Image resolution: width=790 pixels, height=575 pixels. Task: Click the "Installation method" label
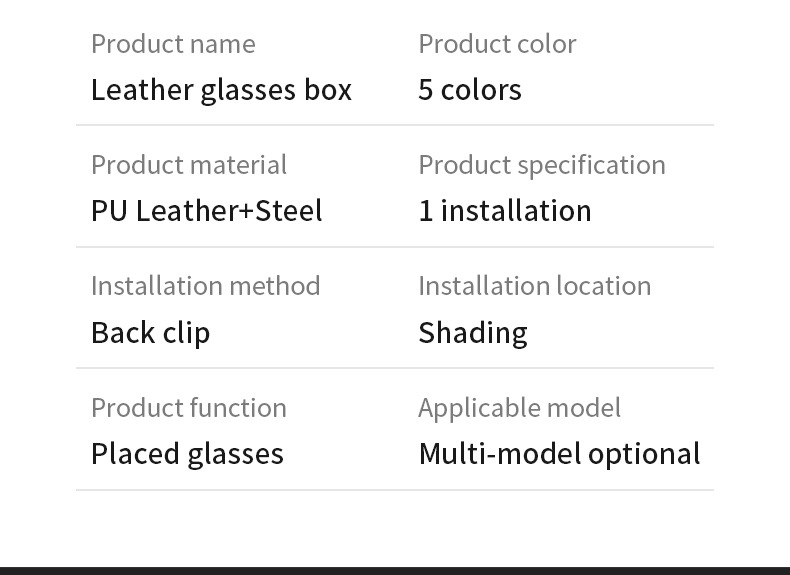(206, 286)
